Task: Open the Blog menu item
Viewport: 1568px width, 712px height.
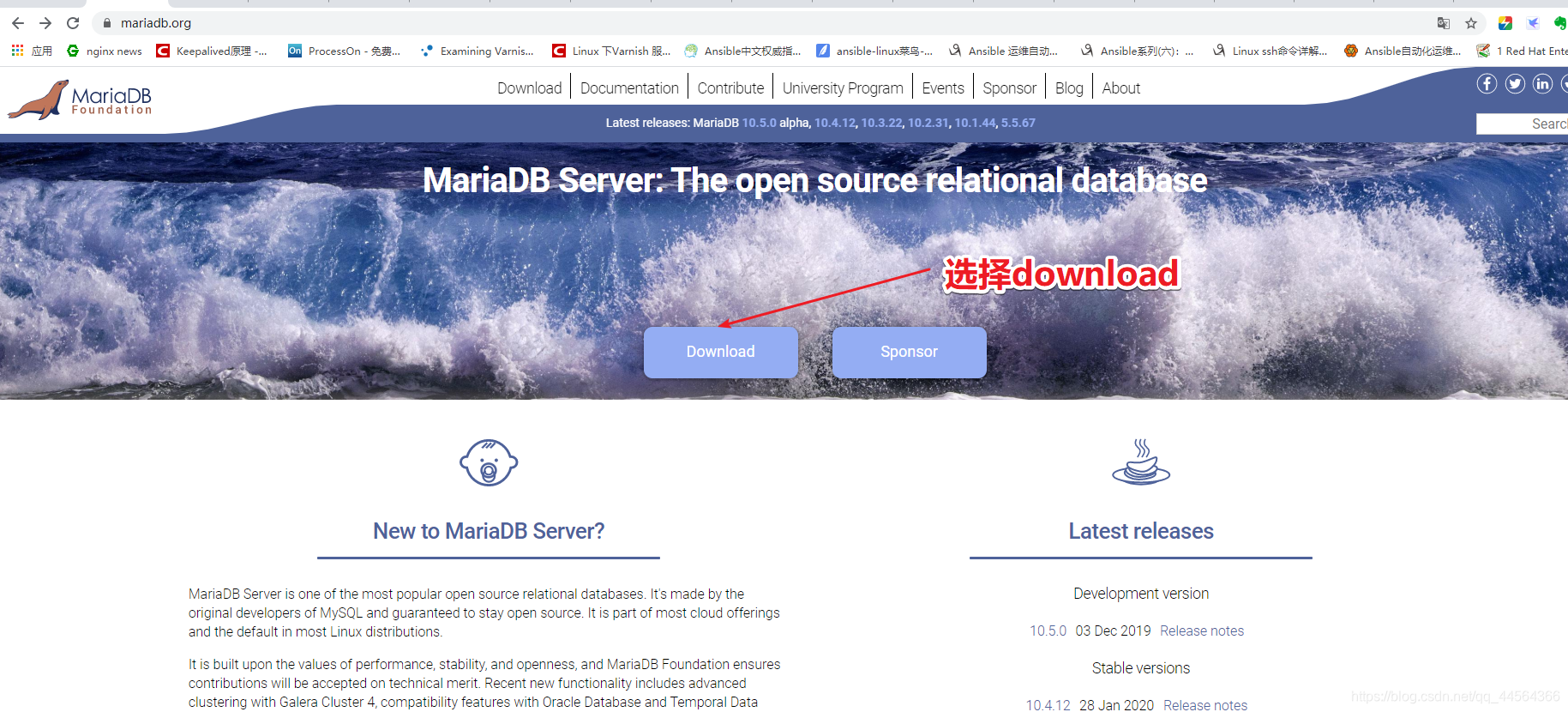Action: (x=1069, y=87)
